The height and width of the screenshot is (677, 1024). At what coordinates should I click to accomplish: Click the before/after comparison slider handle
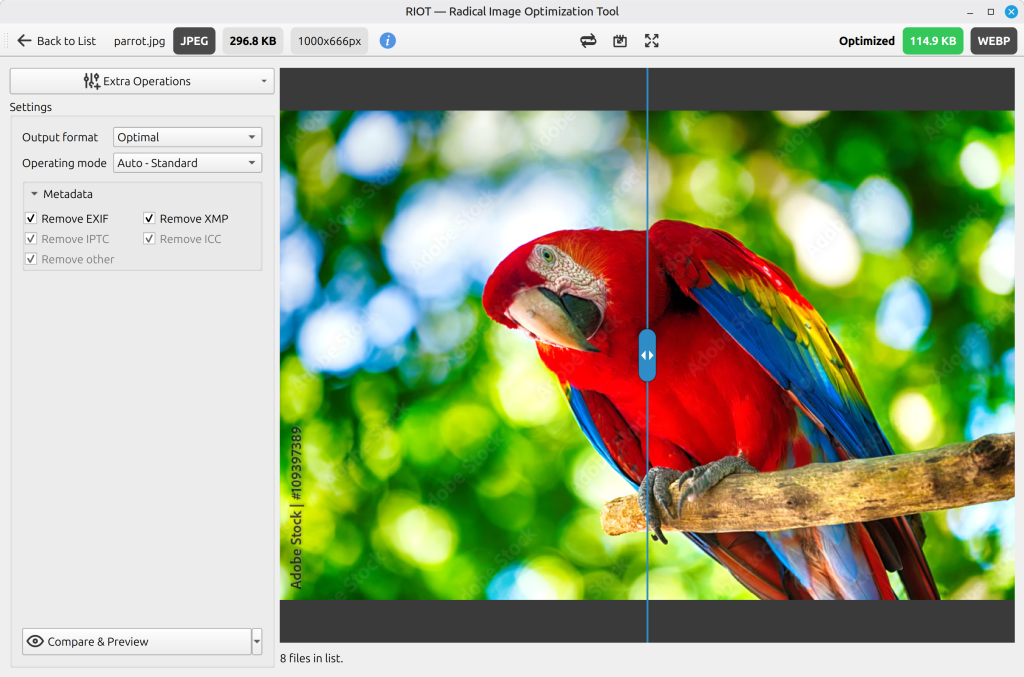pos(647,355)
